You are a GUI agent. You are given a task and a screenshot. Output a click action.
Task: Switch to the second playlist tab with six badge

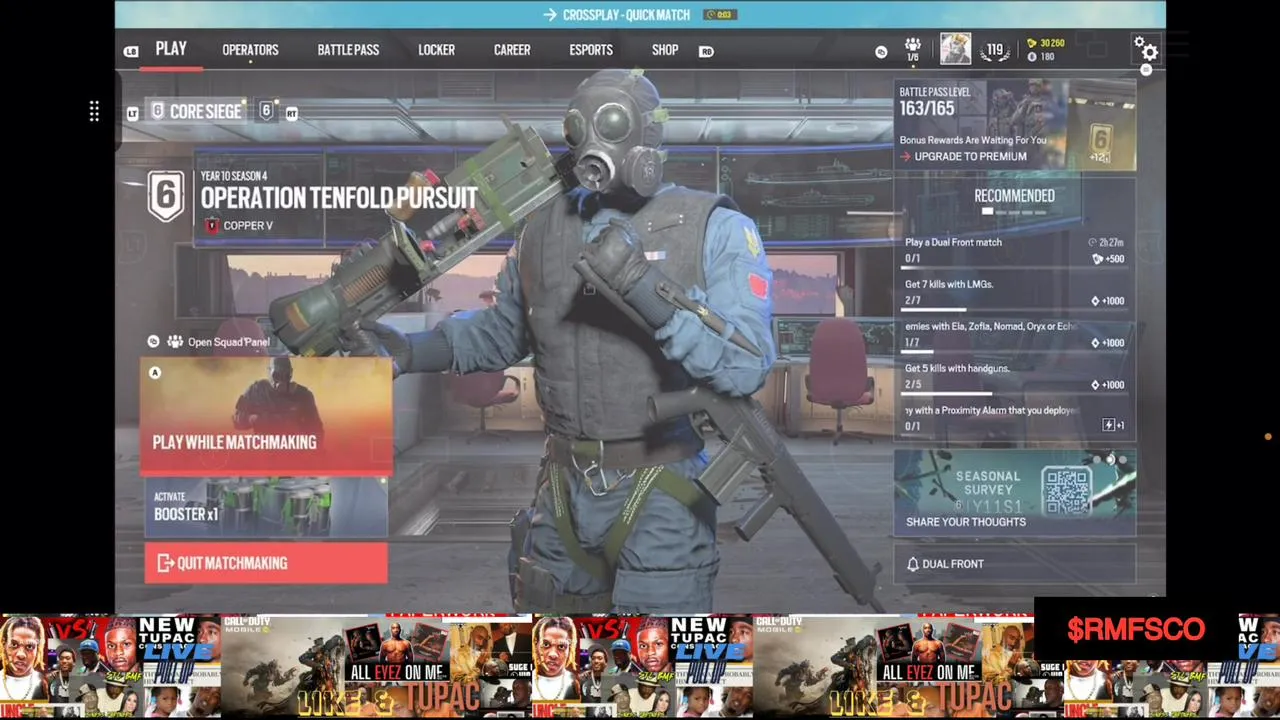(x=266, y=111)
